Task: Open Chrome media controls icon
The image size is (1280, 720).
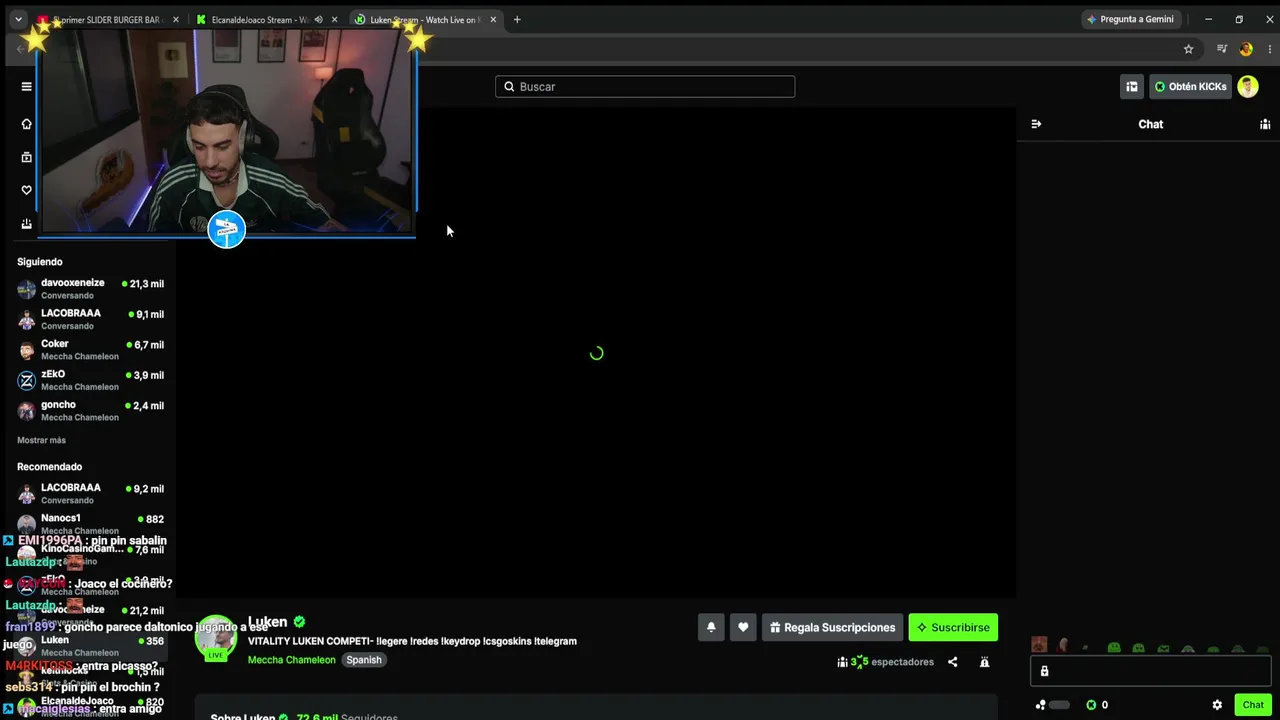Action: 1222,49
